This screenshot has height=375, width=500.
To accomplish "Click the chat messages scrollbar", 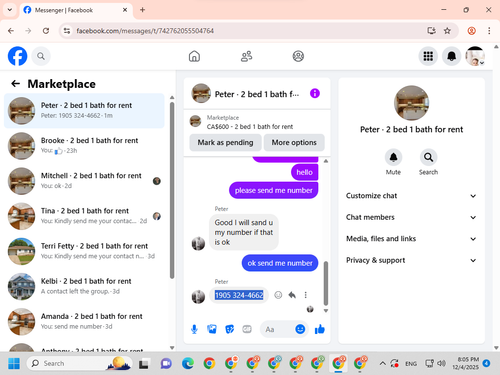I will [326, 283].
